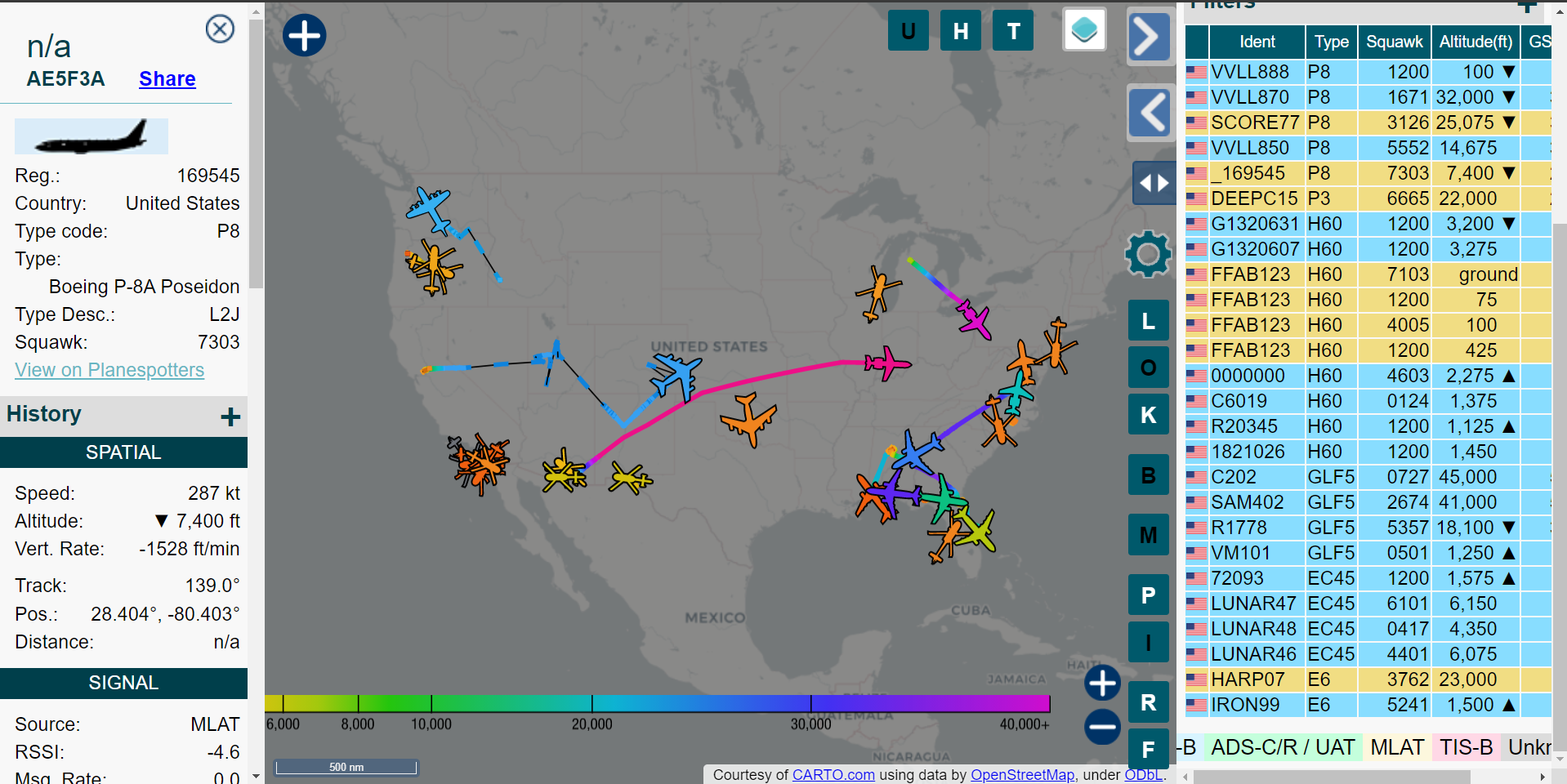Image resolution: width=1567 pixels, height=784 pixels.
Task: Click the large blue aircraft icon over Colorado
Action: [x=676, y=376]
